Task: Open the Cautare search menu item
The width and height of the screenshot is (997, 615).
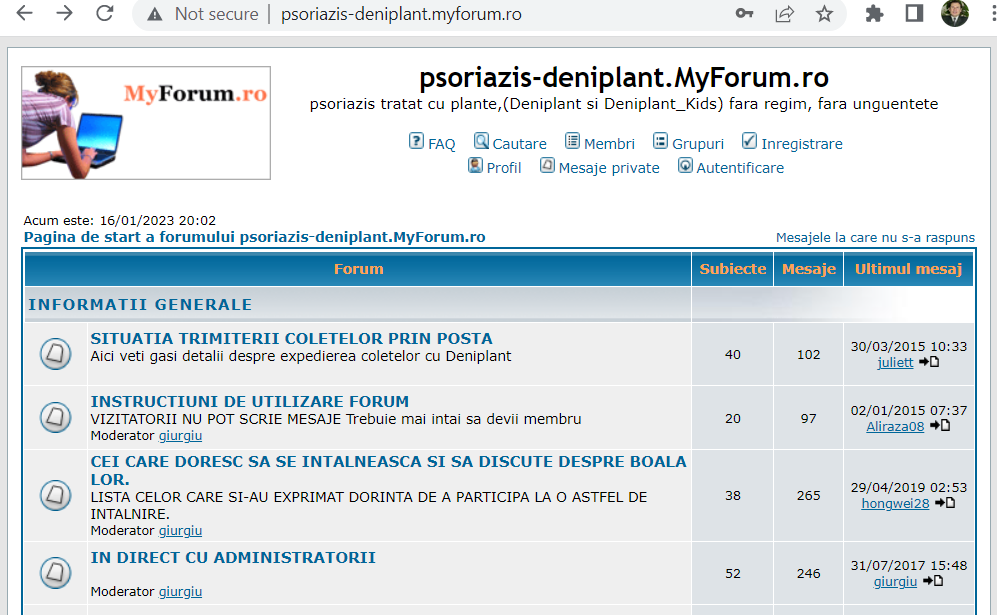Action: pyautogui.click(x=519, y=143)
